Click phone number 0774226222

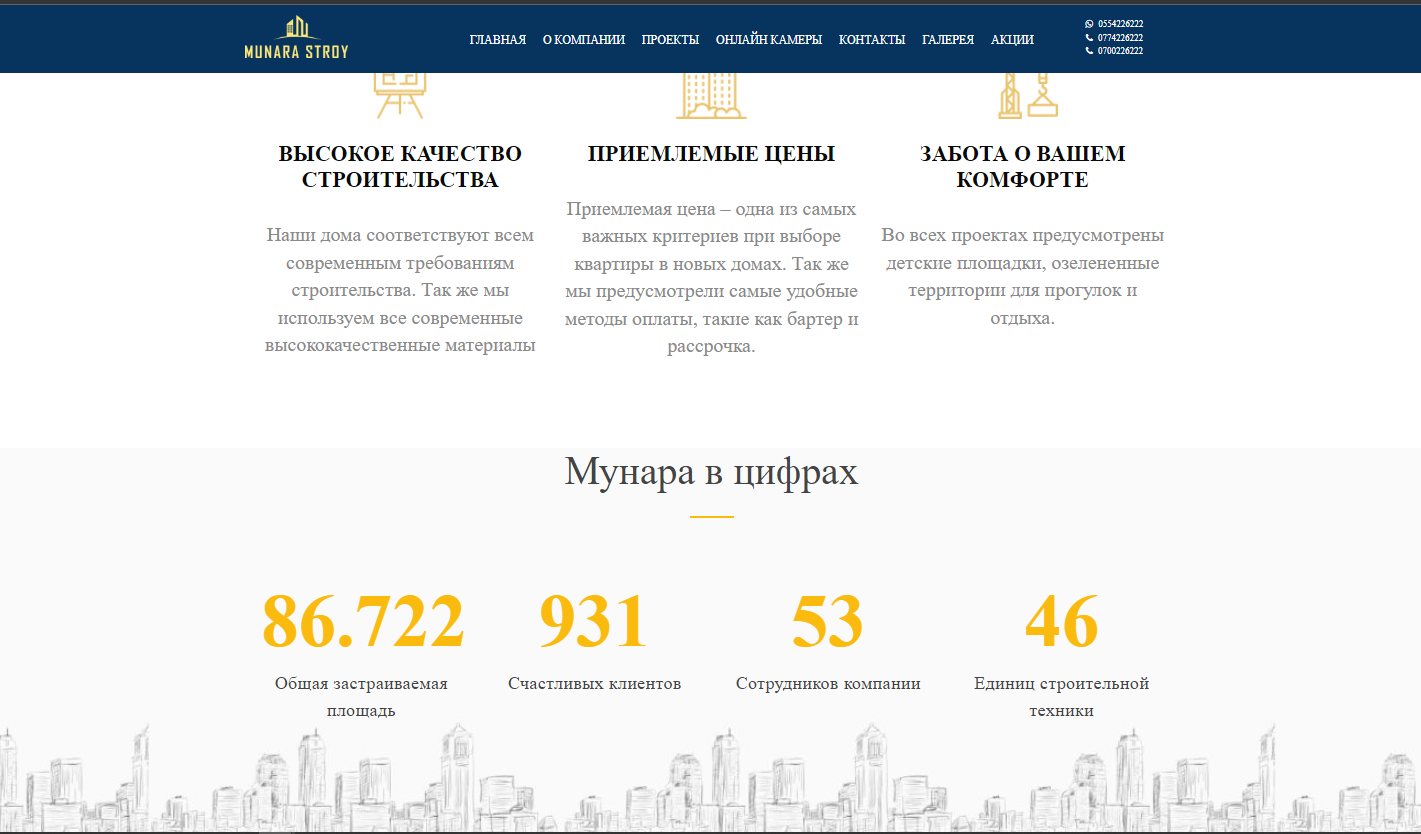(1120, 37)
